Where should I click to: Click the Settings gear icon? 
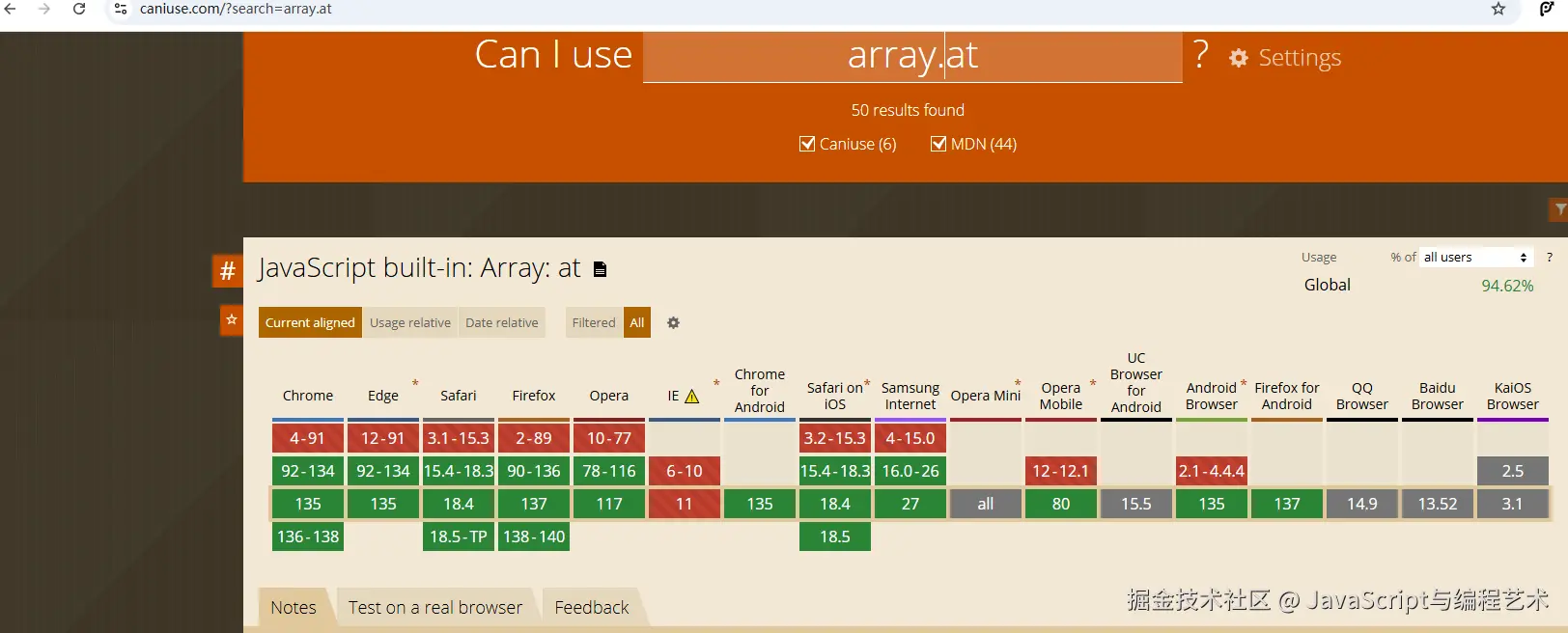tap(1238, 59)
